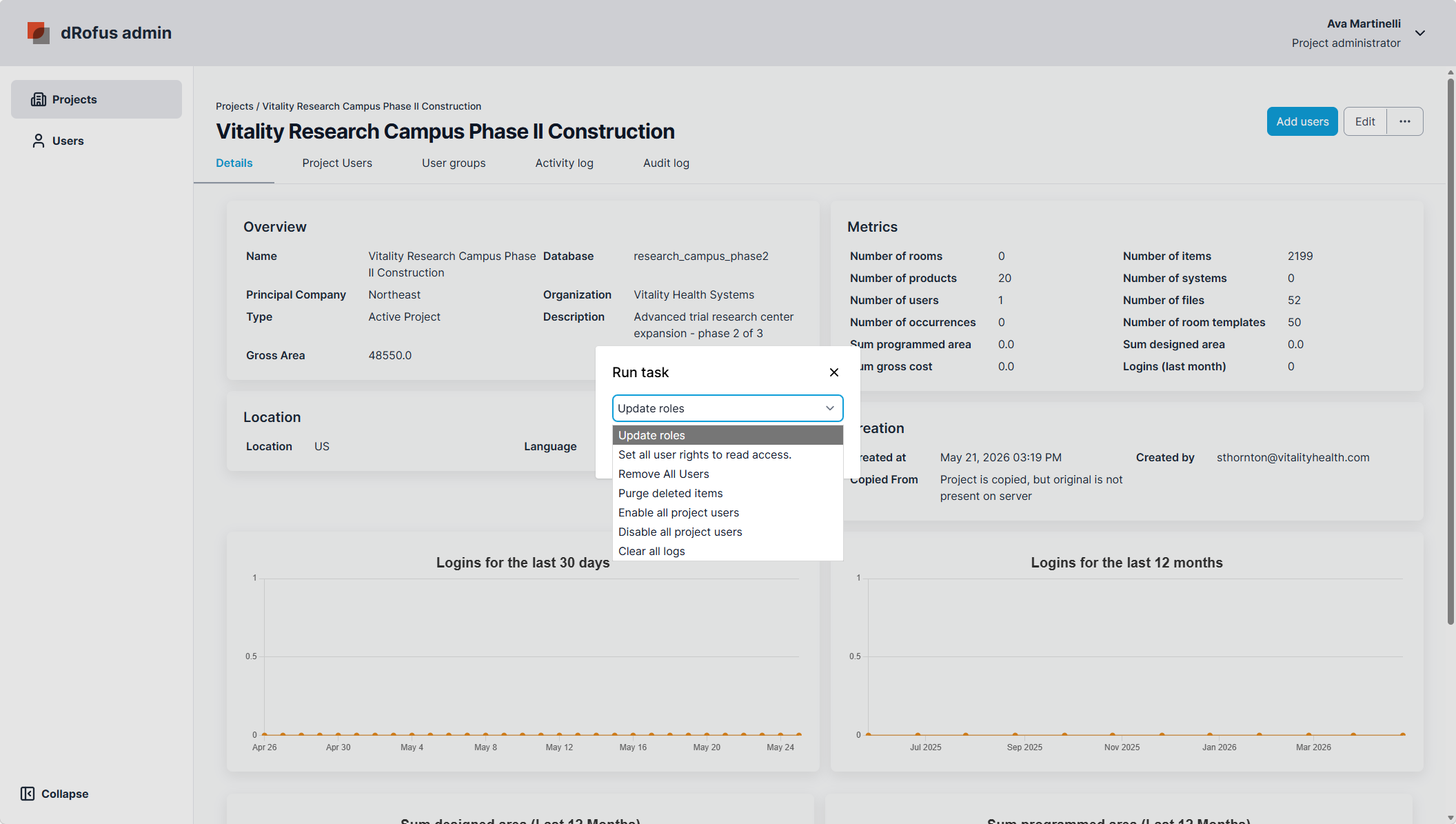Viewport: 1456px width, 824px height.
Task: Close the Run task dialog
Action: click(x=834, y=372)
